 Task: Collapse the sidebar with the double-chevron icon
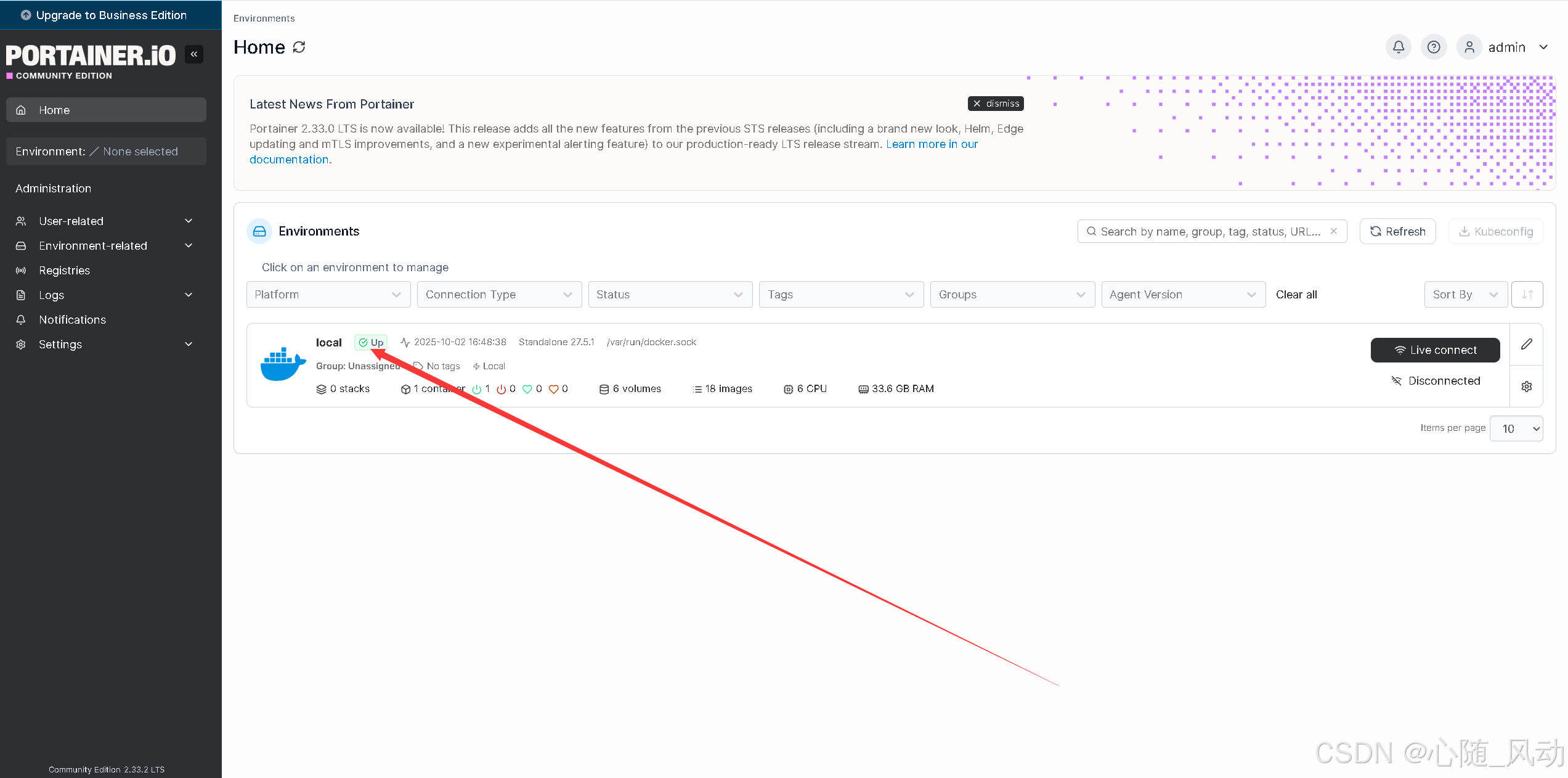pyautogui.click(x=194, y=54)
